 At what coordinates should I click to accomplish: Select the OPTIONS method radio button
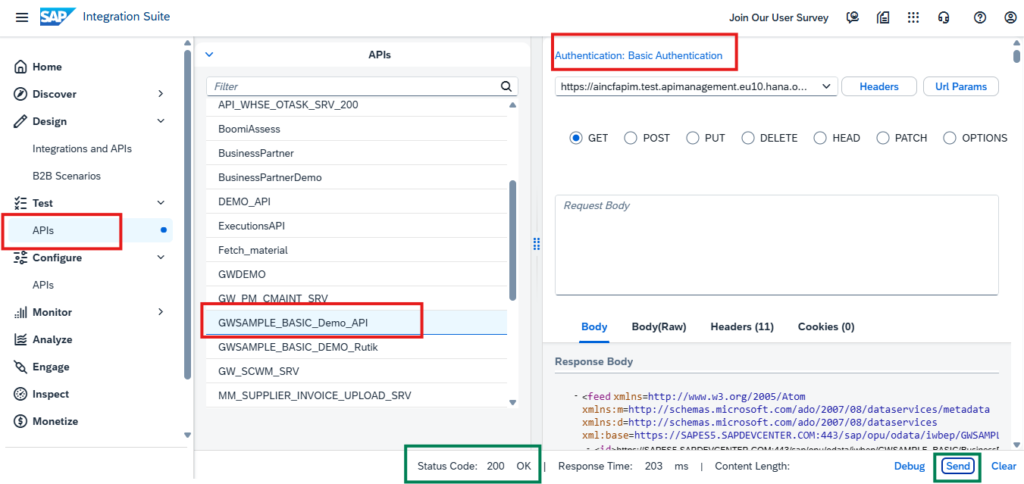coord(950,138)
